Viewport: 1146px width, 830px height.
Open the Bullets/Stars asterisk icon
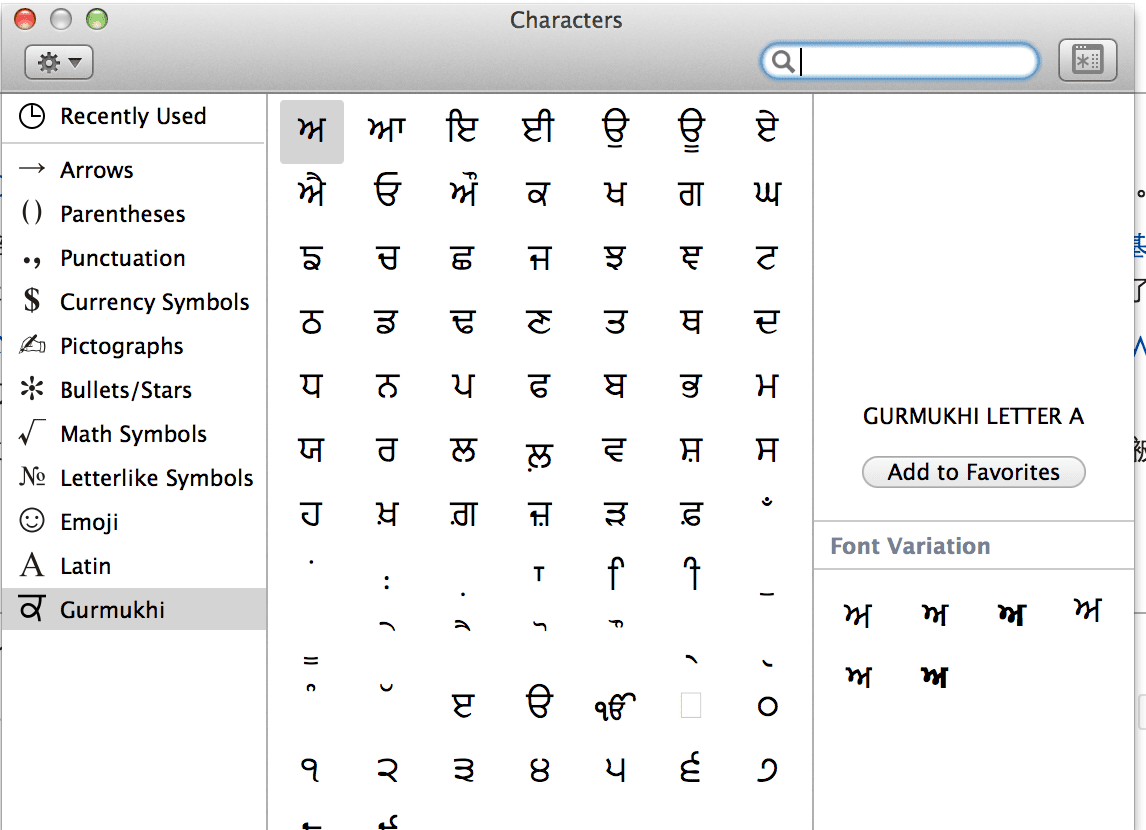[32, 390]
